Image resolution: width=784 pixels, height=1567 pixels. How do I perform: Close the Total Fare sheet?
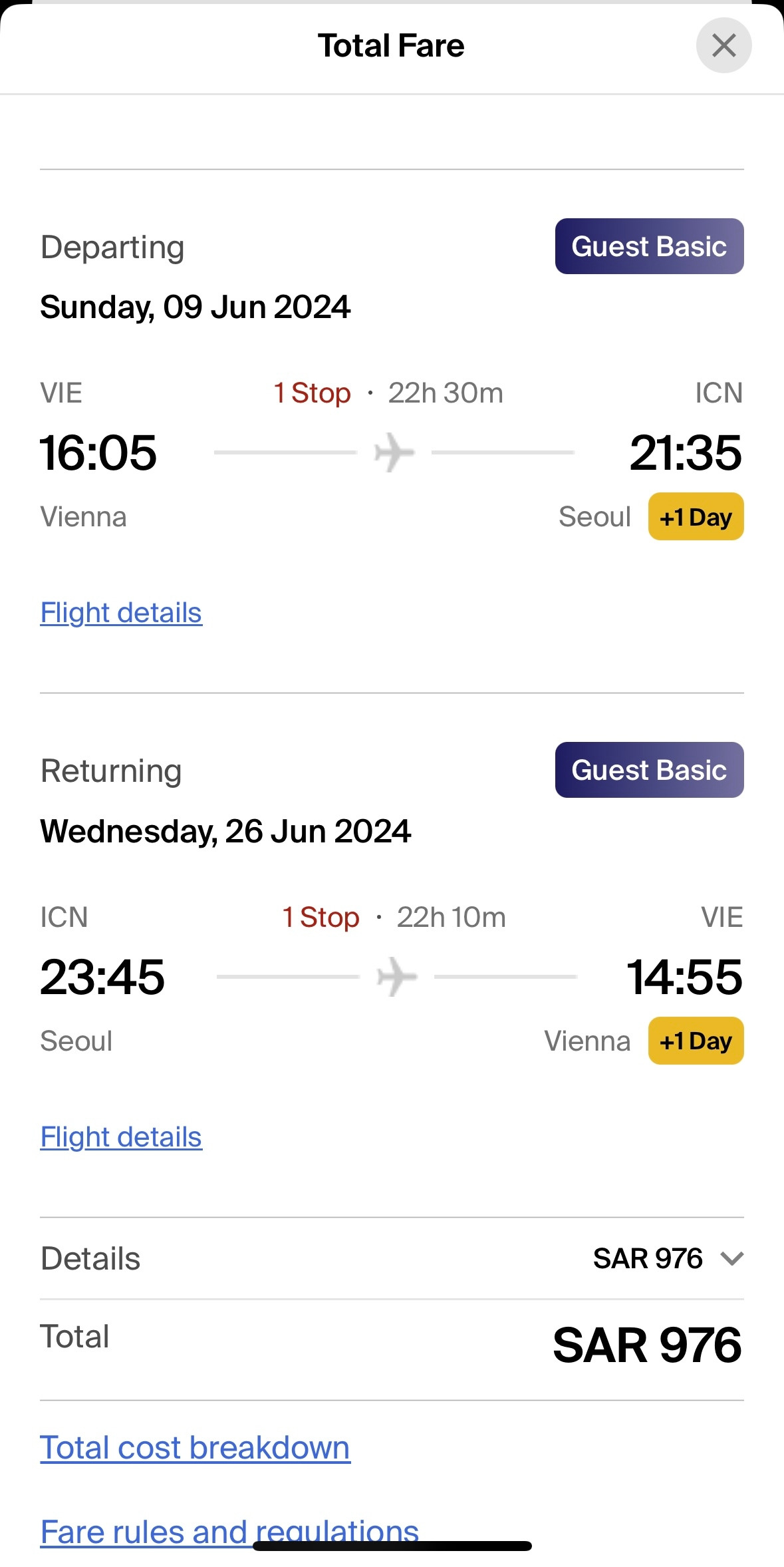click(x=723, y=45)
